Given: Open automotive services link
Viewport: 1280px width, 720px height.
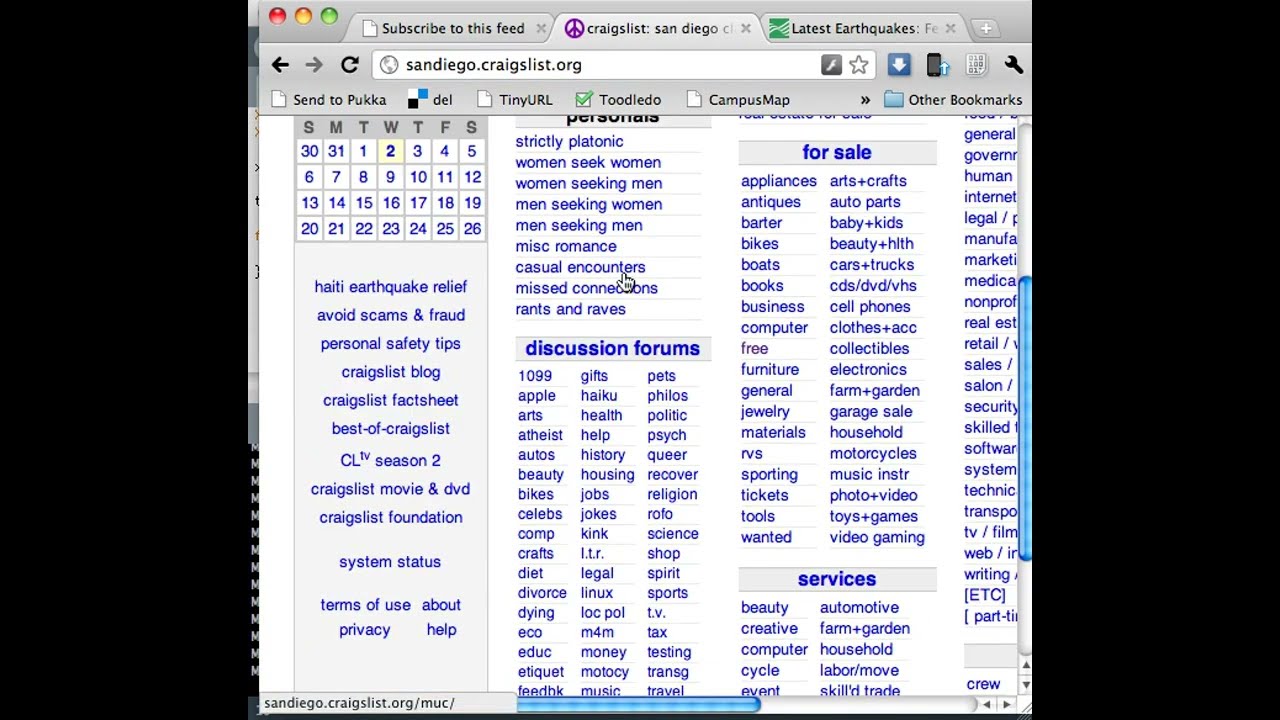Looking at the screenshot, I should (859, 608).
